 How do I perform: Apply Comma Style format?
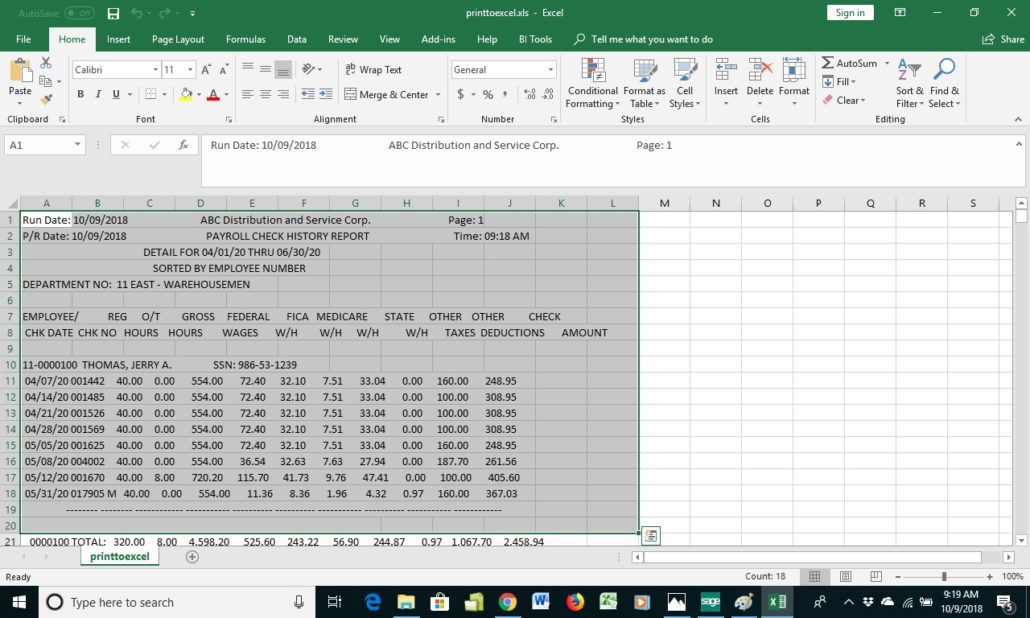(505, 95)
